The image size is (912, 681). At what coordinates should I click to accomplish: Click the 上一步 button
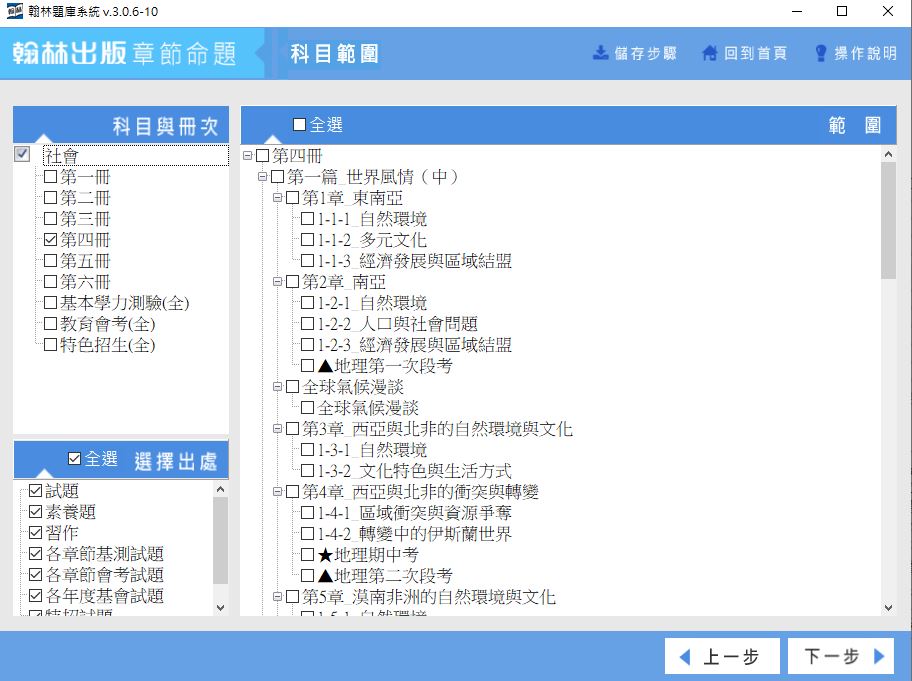(722, 657)
